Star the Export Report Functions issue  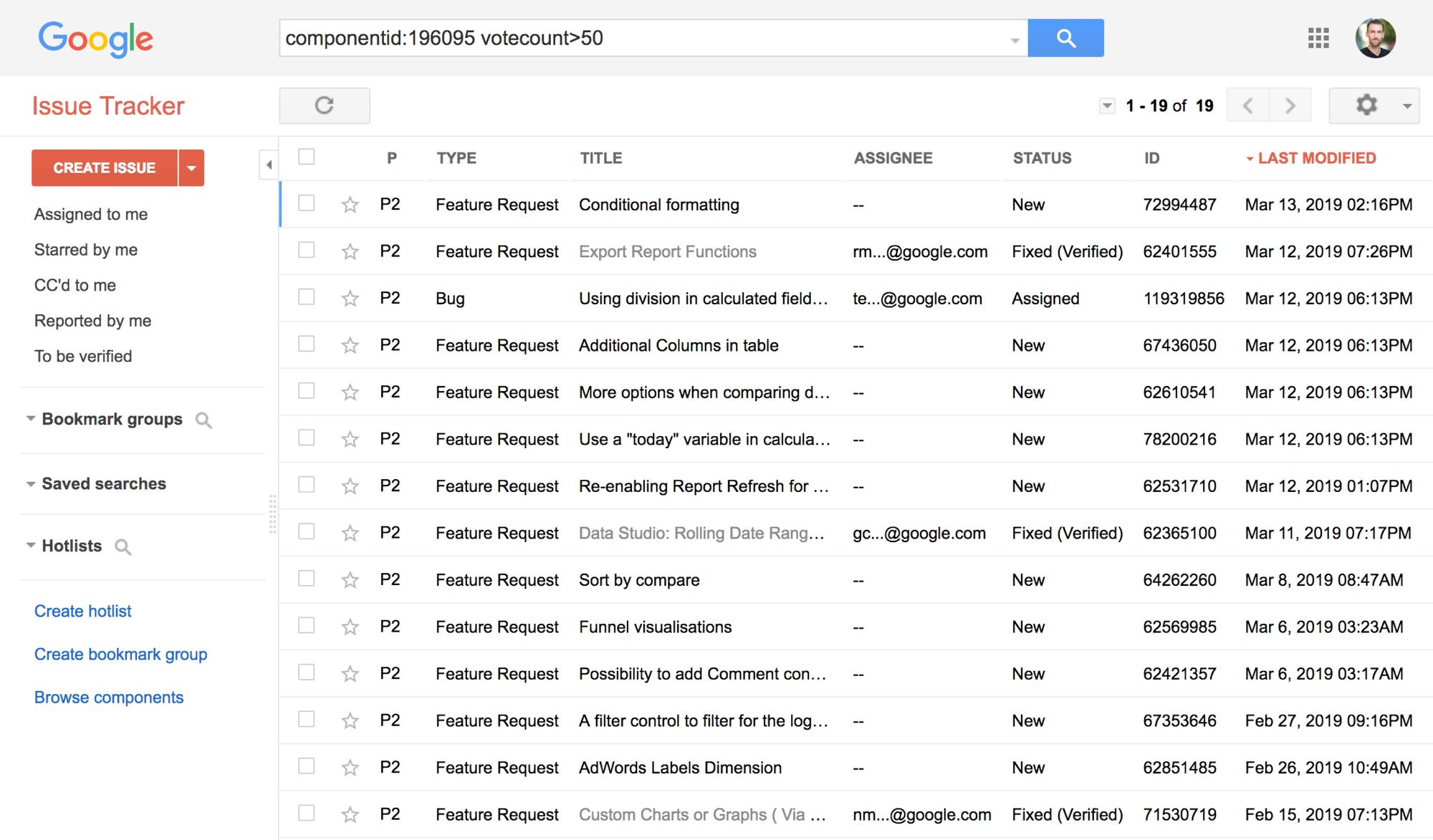click(350, 251)
